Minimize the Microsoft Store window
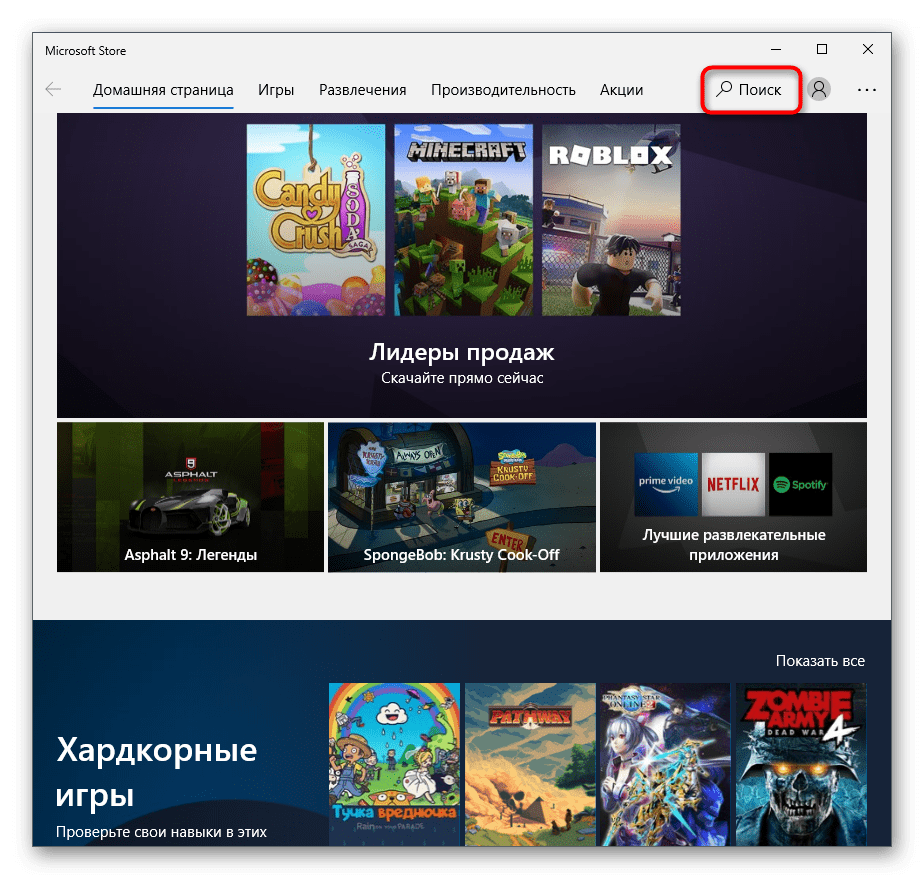The width and height of the screenshot is (924, 879). 776,49
